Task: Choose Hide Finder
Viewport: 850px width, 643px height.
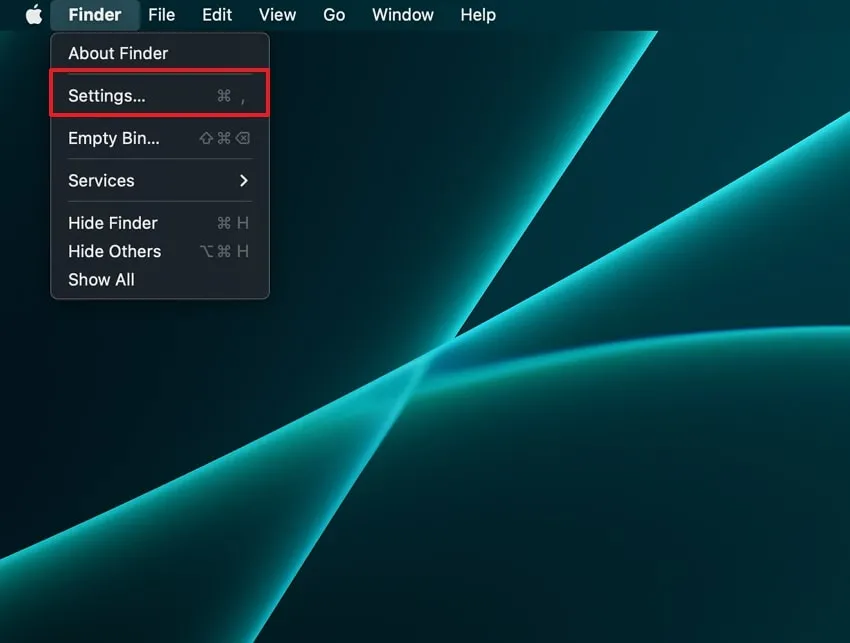Action: 160,223
